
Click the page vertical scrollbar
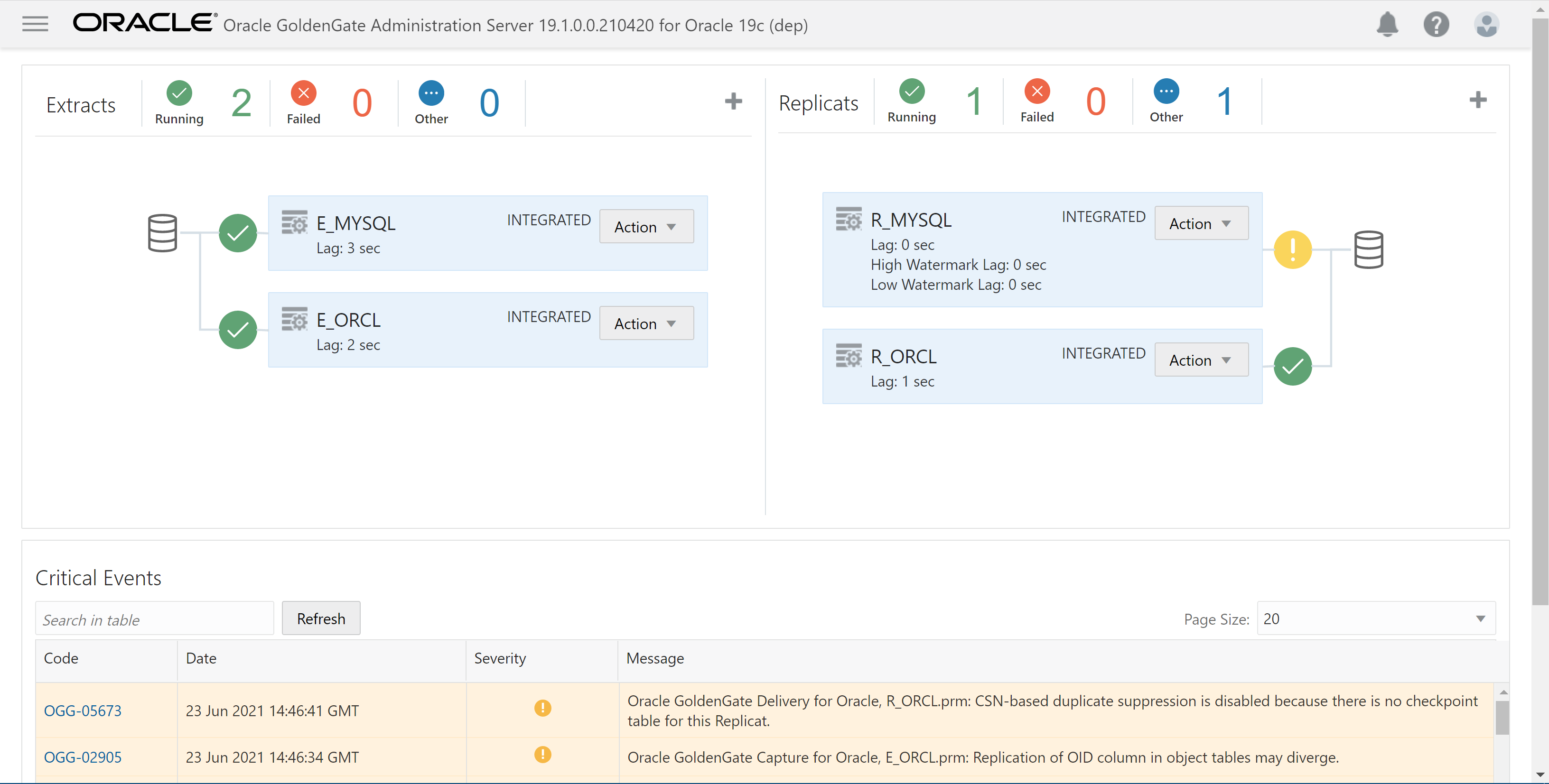click(x=1540, y=313)
